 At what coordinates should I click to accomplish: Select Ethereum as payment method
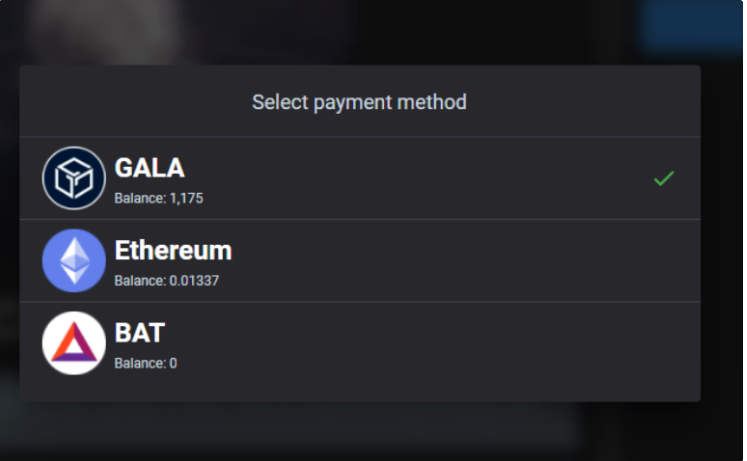[x=360, y=261]
